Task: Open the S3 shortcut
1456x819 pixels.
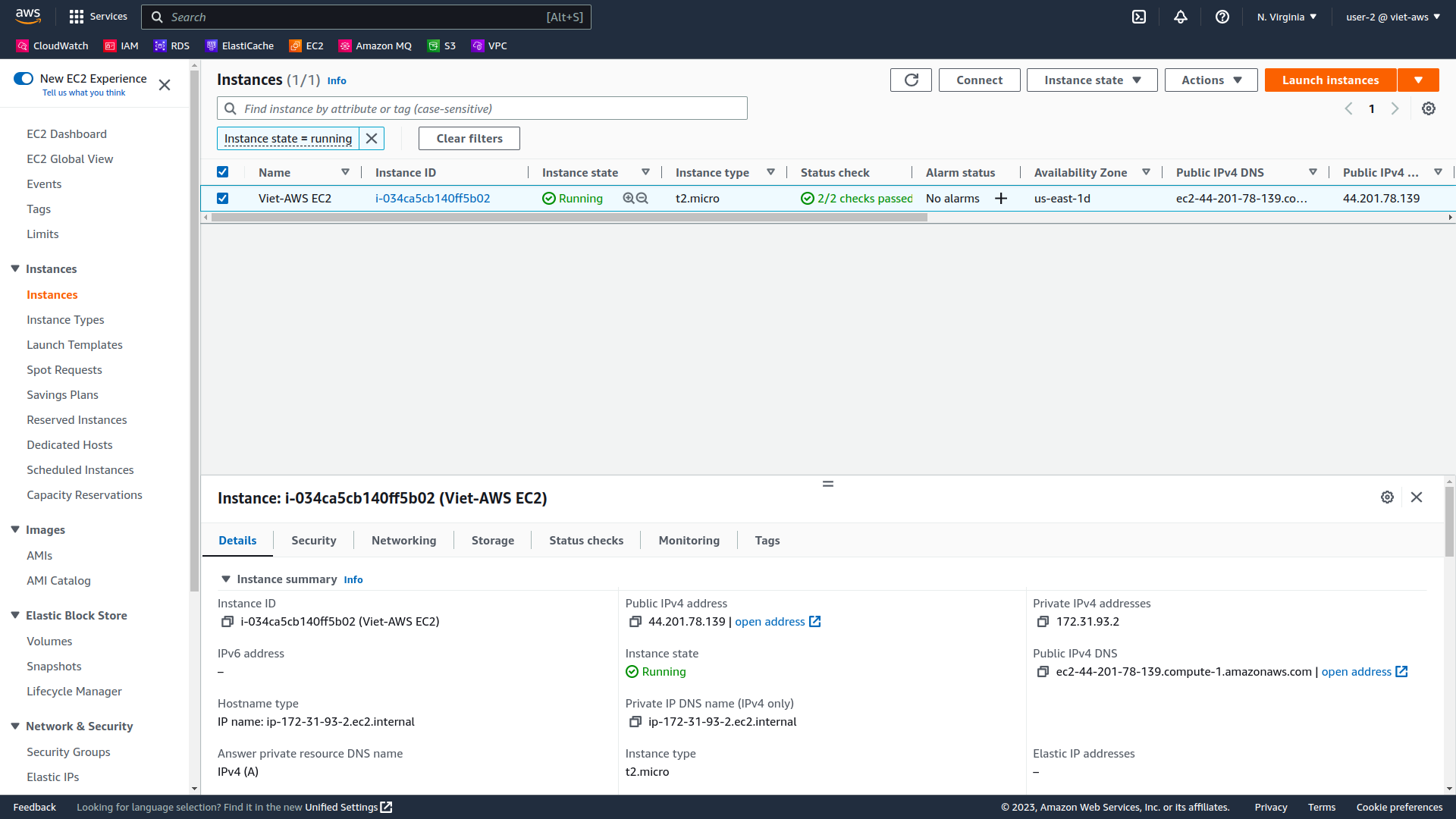Action: tap(441, 45)
